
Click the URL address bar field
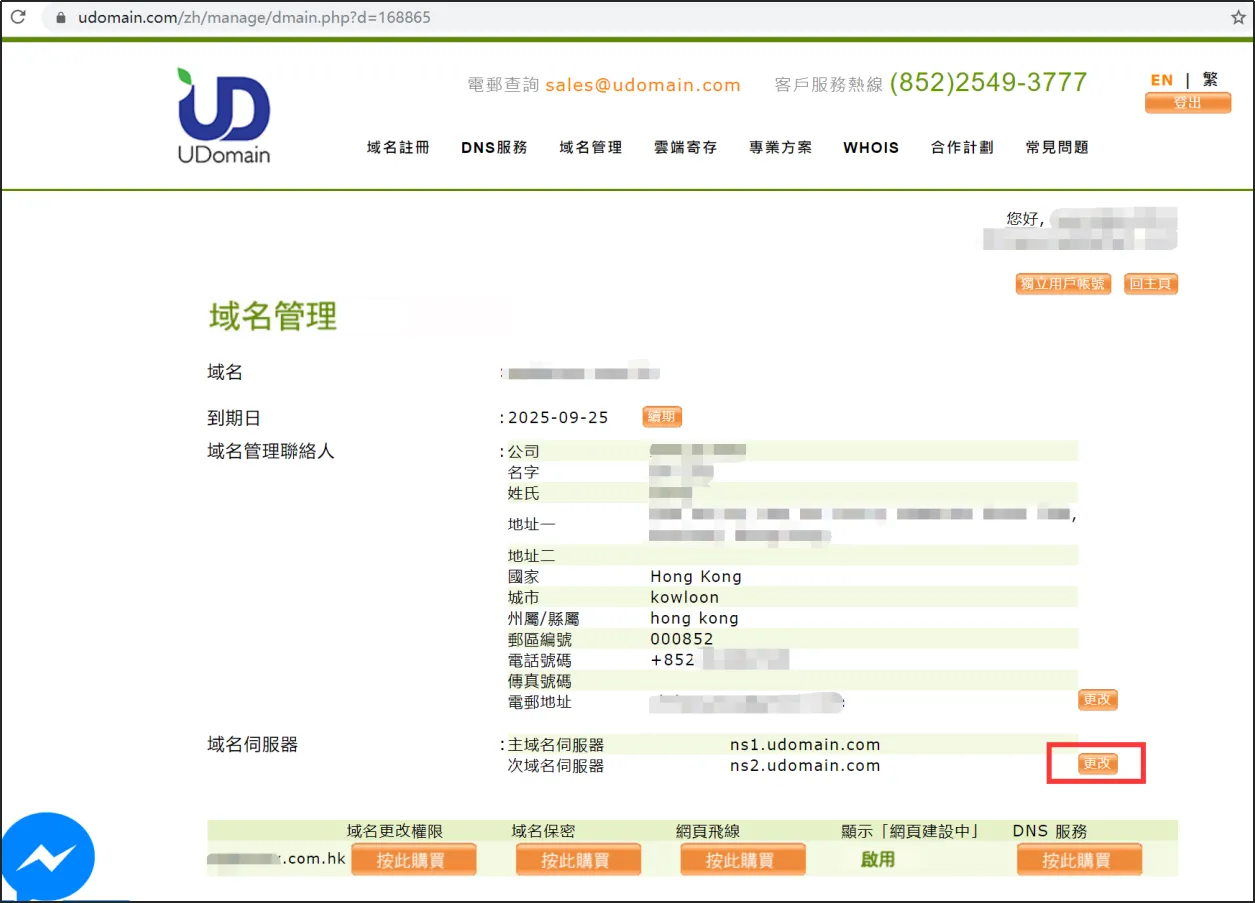tap(600, 18)
